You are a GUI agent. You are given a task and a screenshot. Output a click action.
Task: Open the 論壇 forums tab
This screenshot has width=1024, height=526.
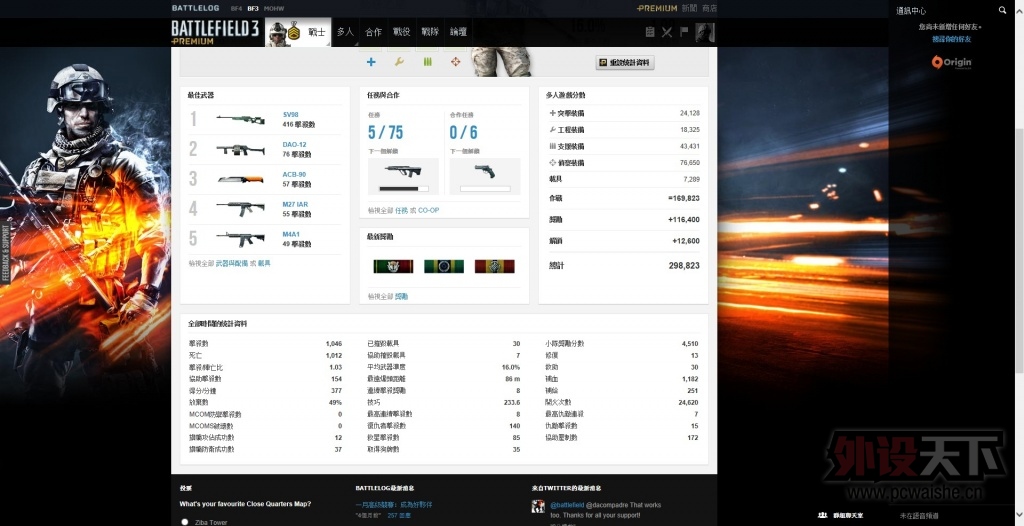[x=458, y=31]
